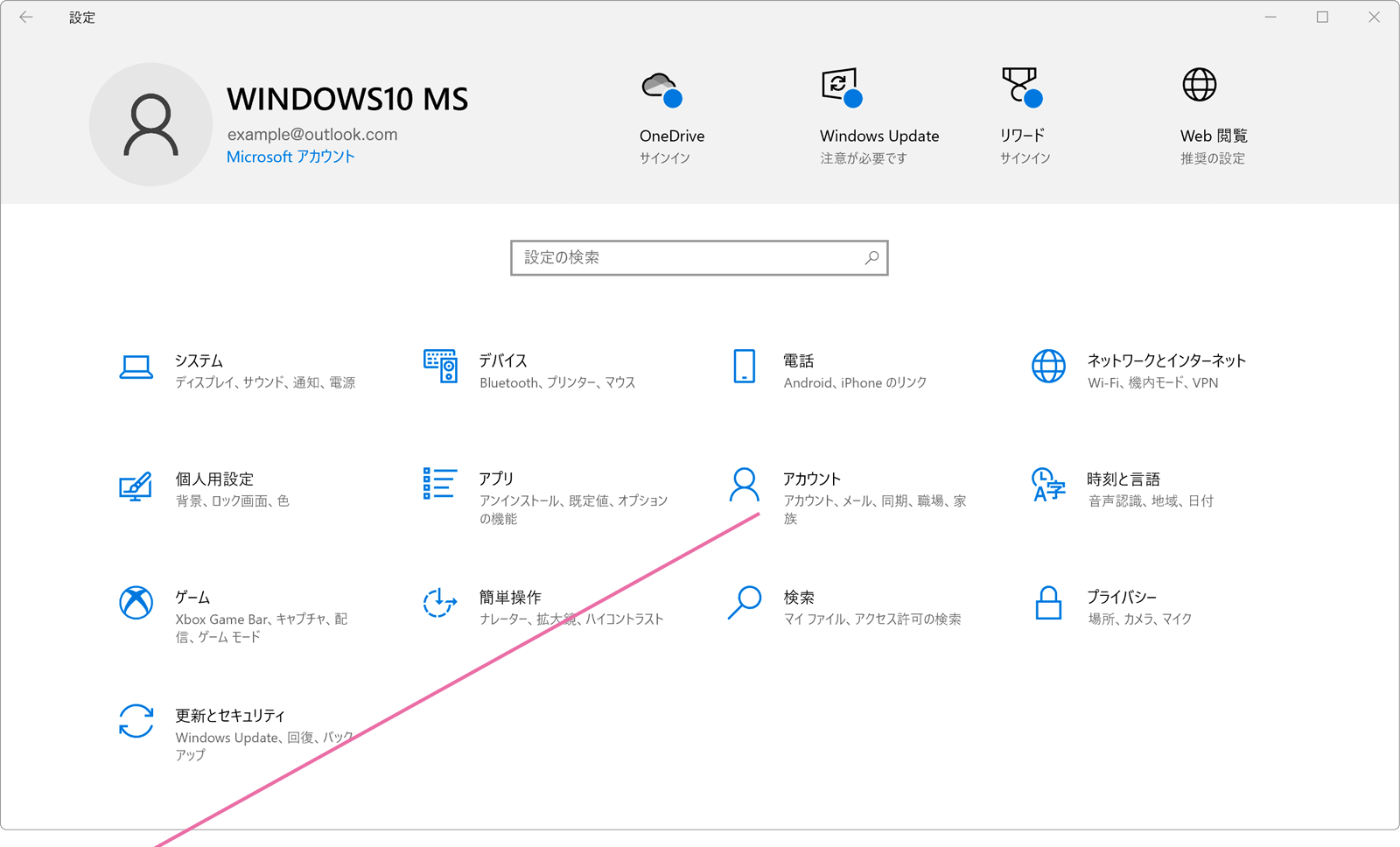The image size is (1400, 847).
Task: Click the Windows Update label in header
Action: (x=879, y=136)
